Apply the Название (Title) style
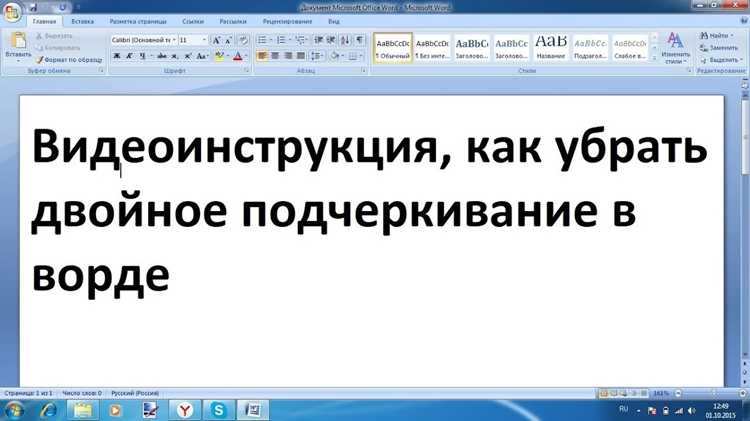Screen dimensions: 750x421 tap(551, 48)
